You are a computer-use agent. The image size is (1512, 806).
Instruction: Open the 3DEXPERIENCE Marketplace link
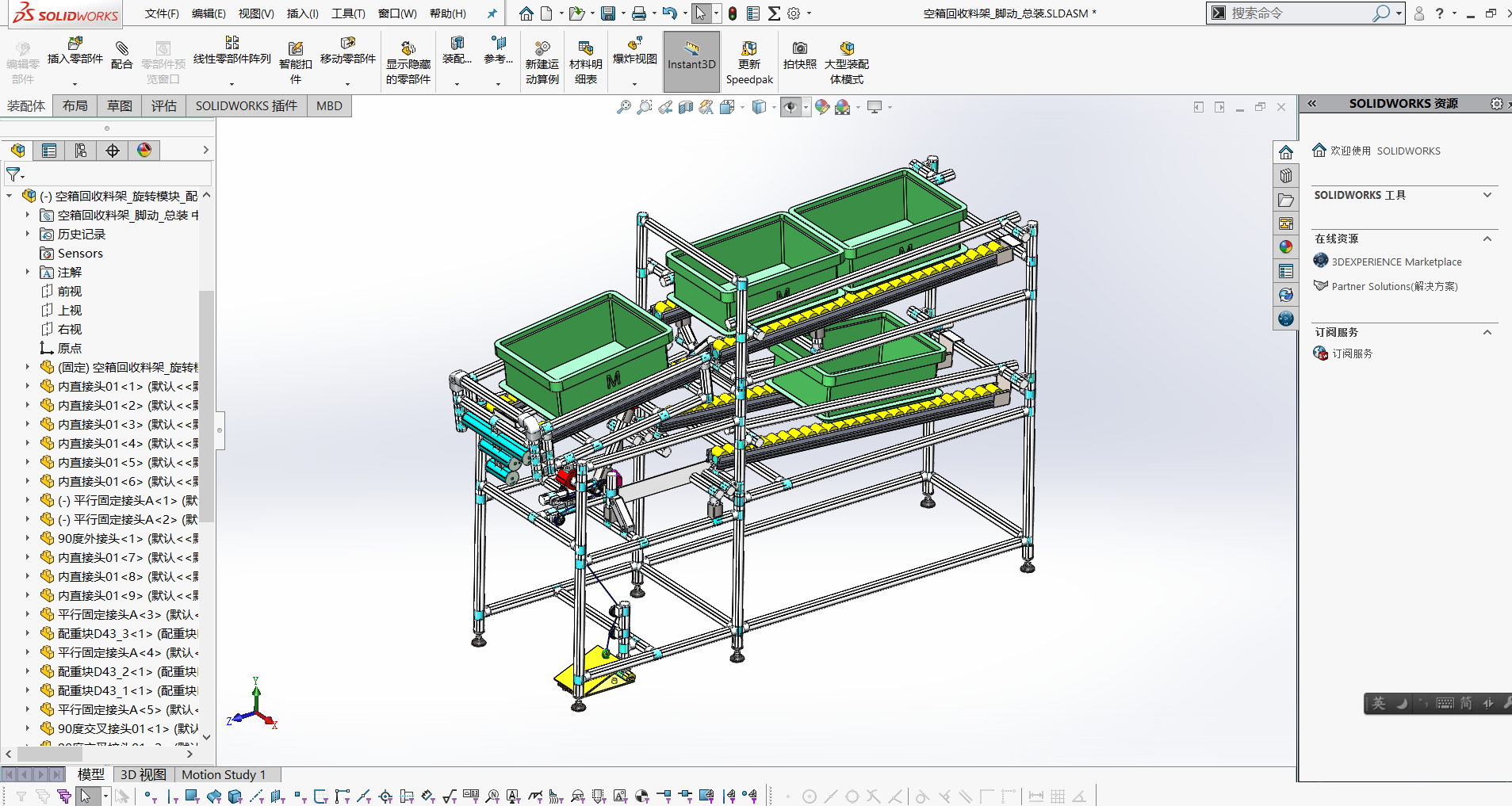(1396, 262)
